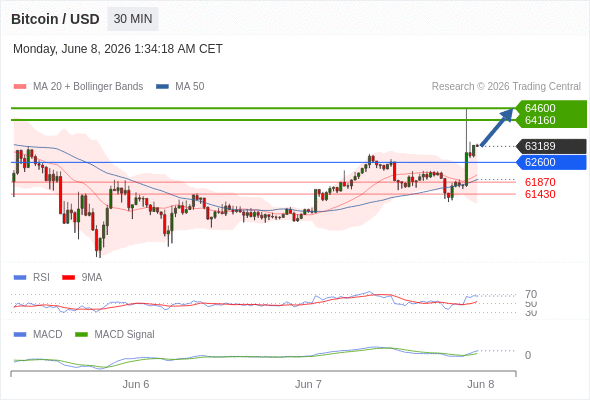Click the MACD 0 axis label
Screen dimensions: 590x400
pyautogui.click(x=528, y=355)
